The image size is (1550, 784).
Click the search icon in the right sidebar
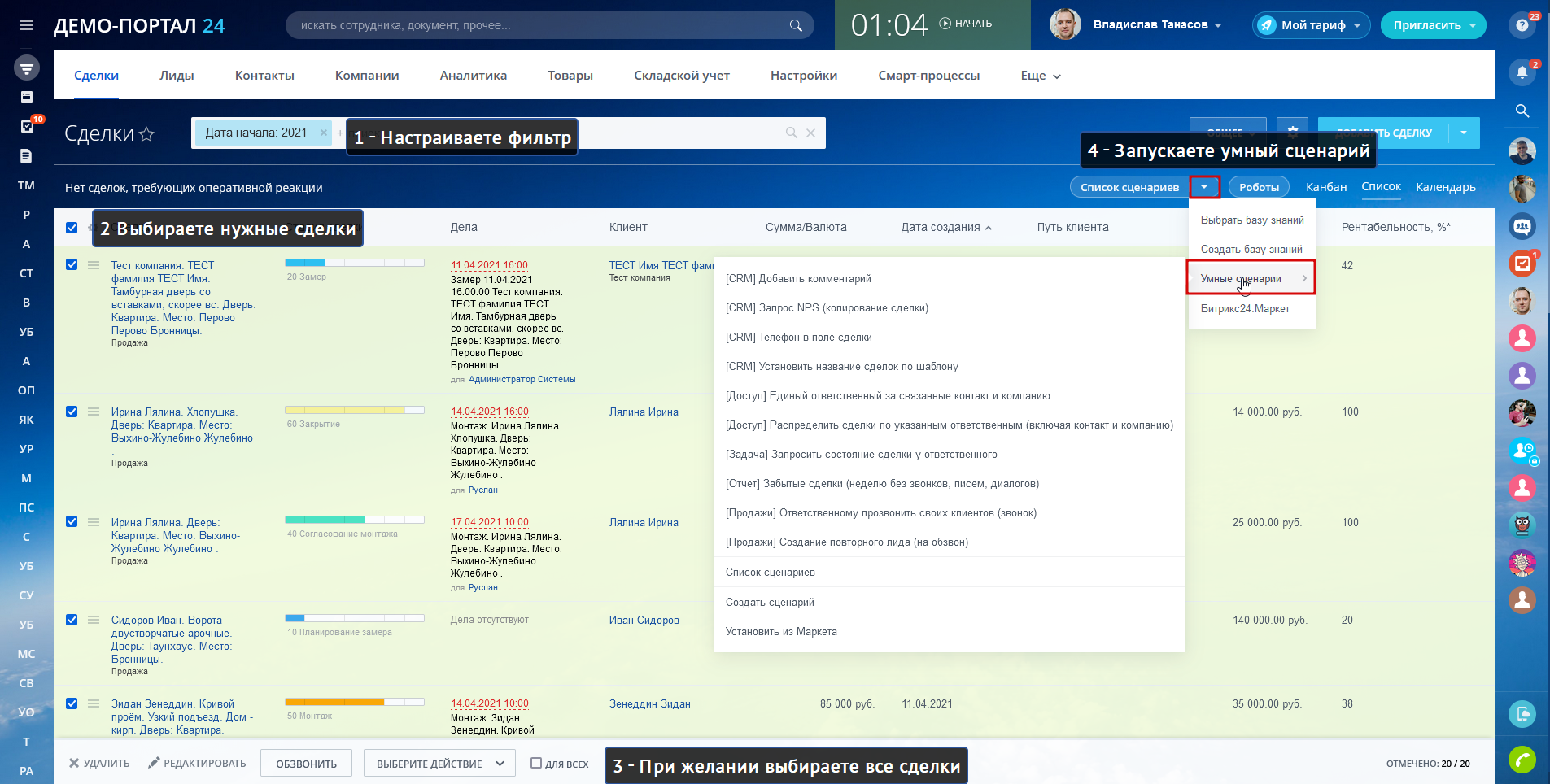click(1522, 111)
